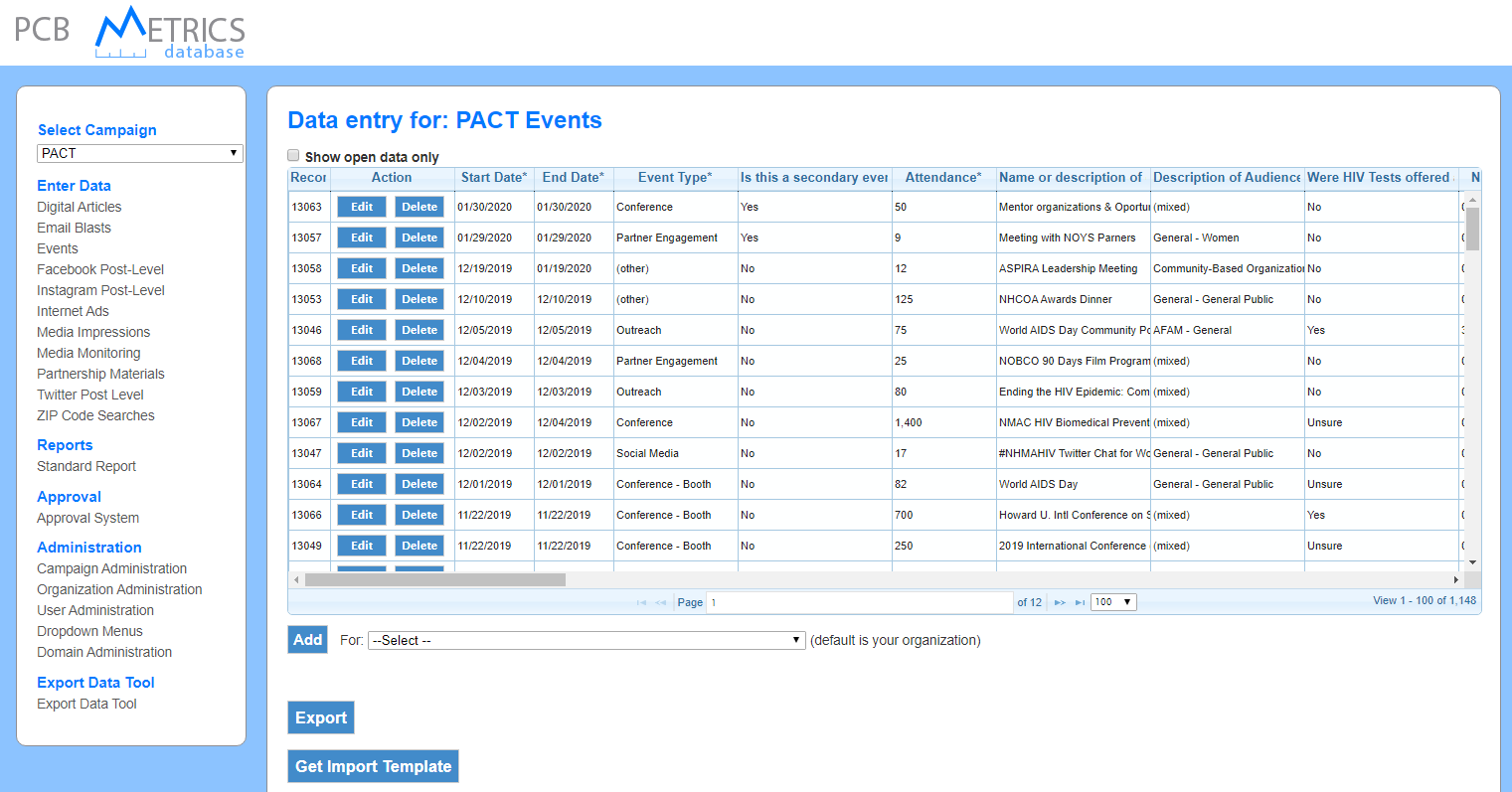Click the next page pager icon

pos(1060,602)
